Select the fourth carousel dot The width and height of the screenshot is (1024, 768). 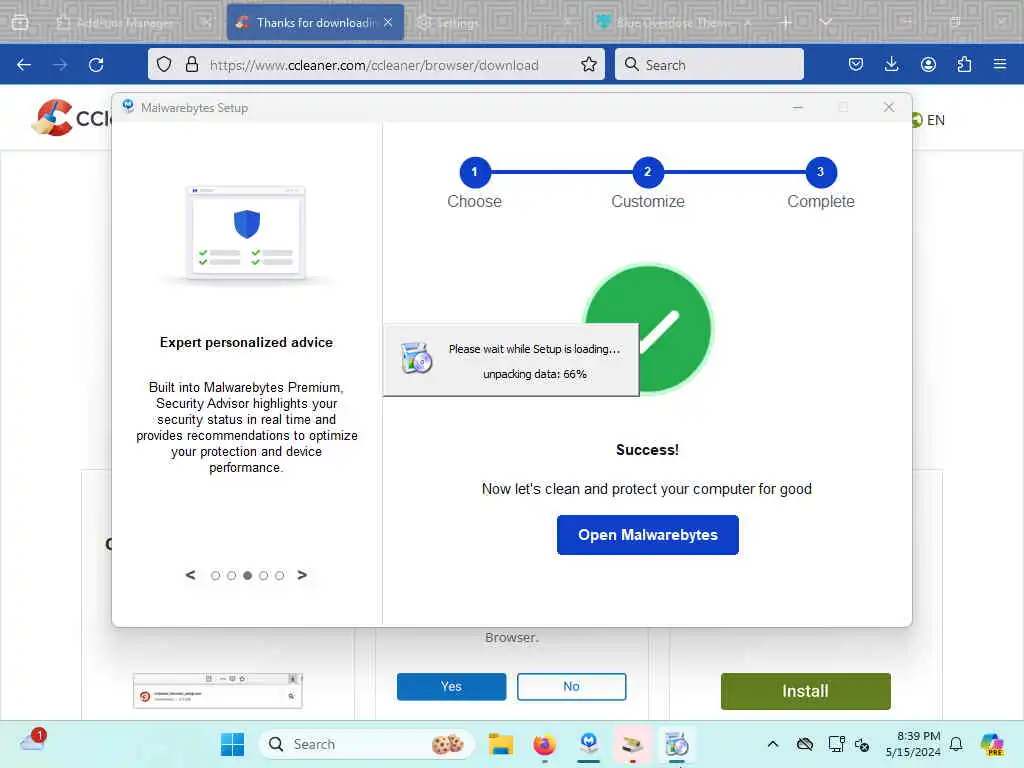pos(263,575)
